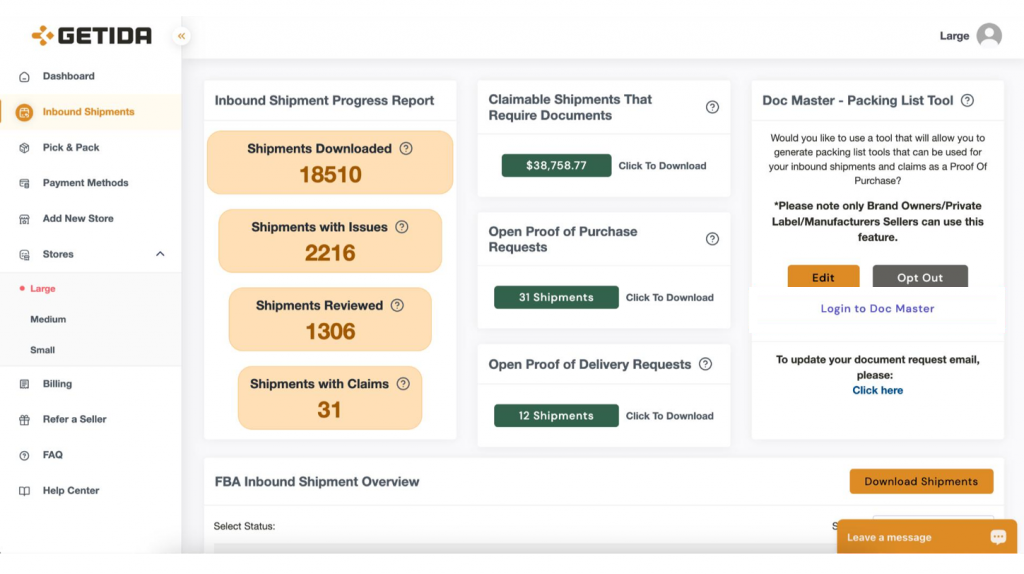
Task: Collapse the Stores section chevron
Action: (160, 254)
